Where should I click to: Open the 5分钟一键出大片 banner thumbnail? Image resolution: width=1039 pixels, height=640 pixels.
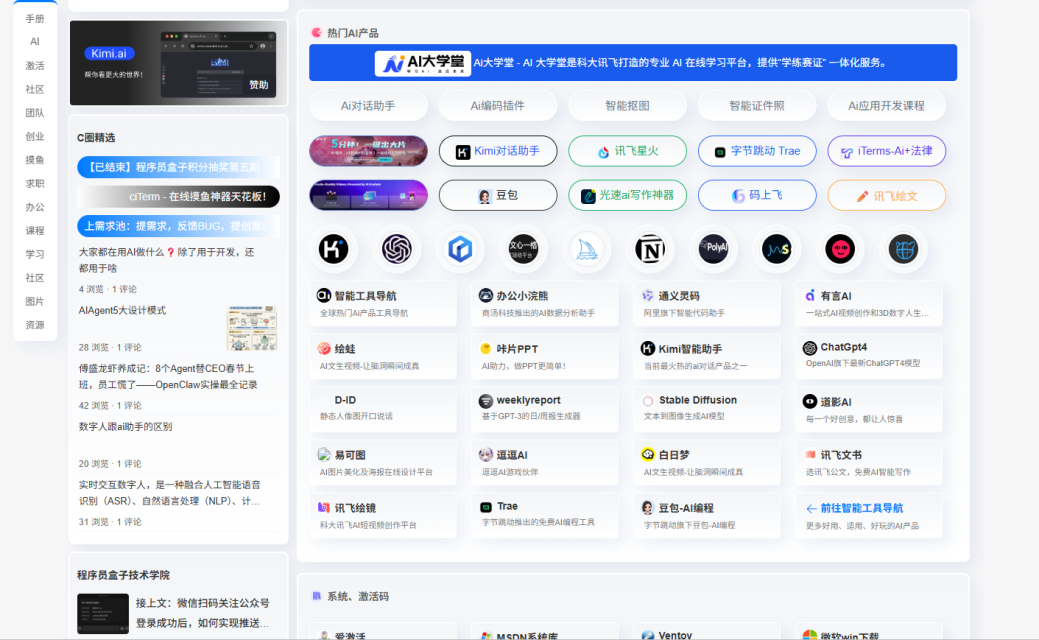coord(368,151)
